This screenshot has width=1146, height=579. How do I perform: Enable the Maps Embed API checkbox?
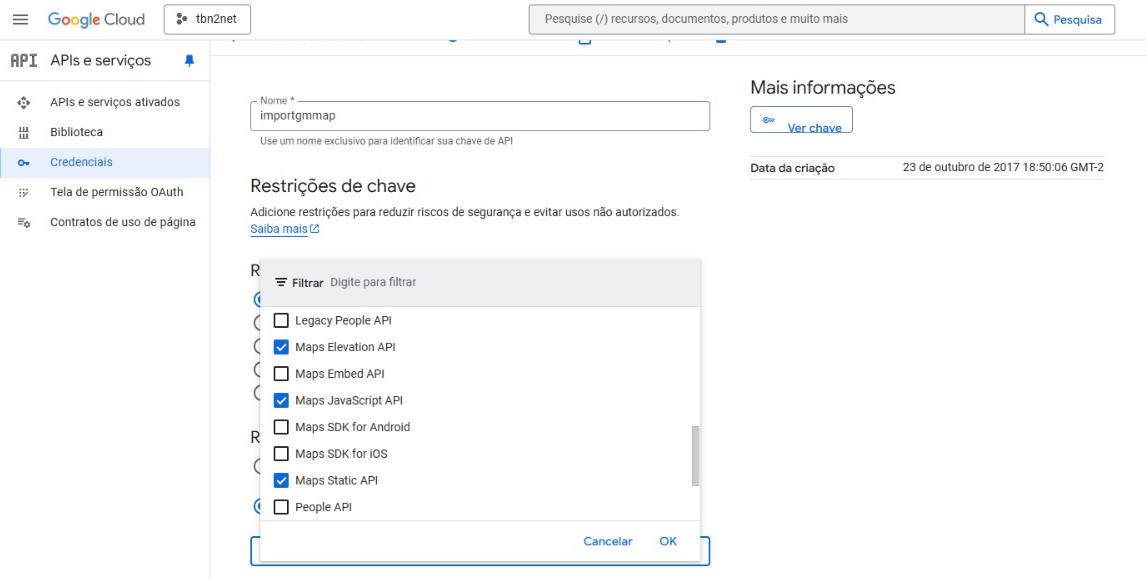281,373
